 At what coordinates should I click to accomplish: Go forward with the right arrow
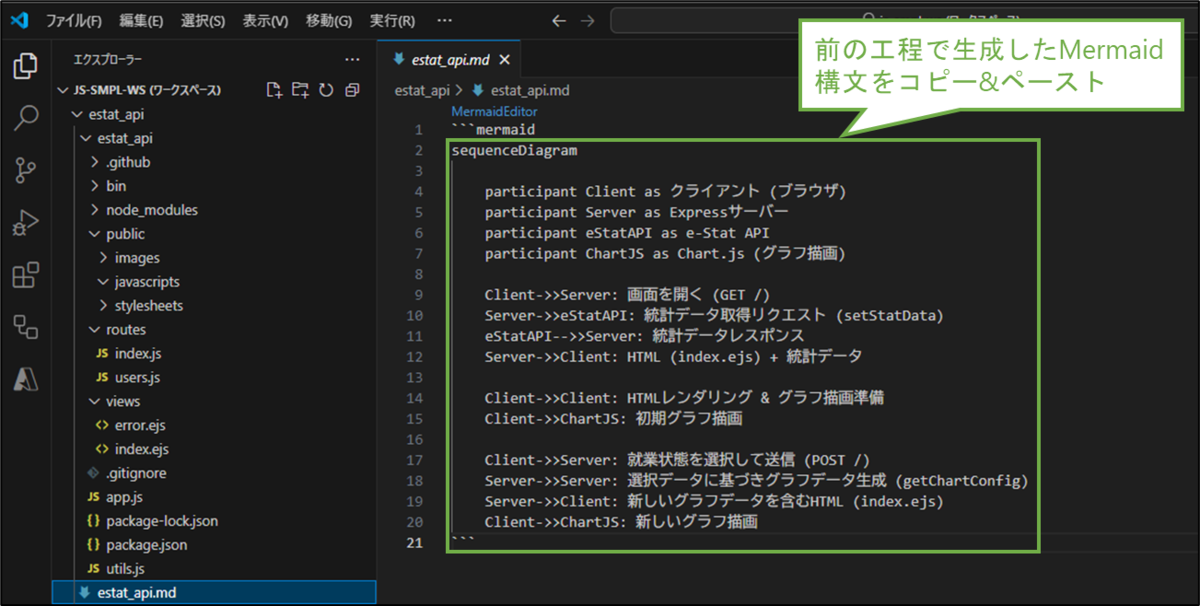coord(587,20)
